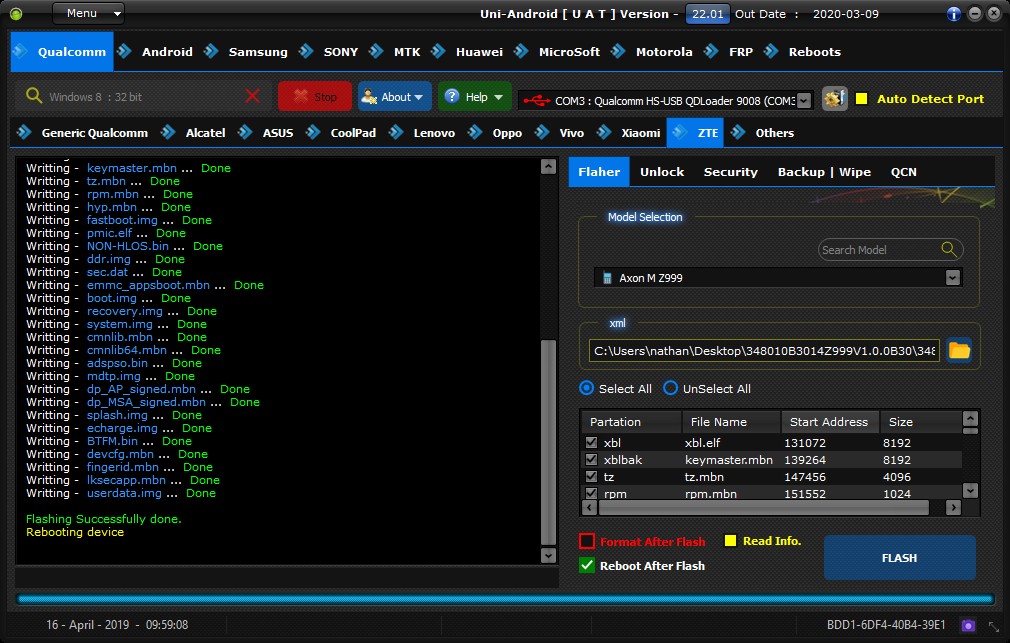
Task: Open the COM port selection dropdown
Action: pyautogui.click(x=803, y=101)
